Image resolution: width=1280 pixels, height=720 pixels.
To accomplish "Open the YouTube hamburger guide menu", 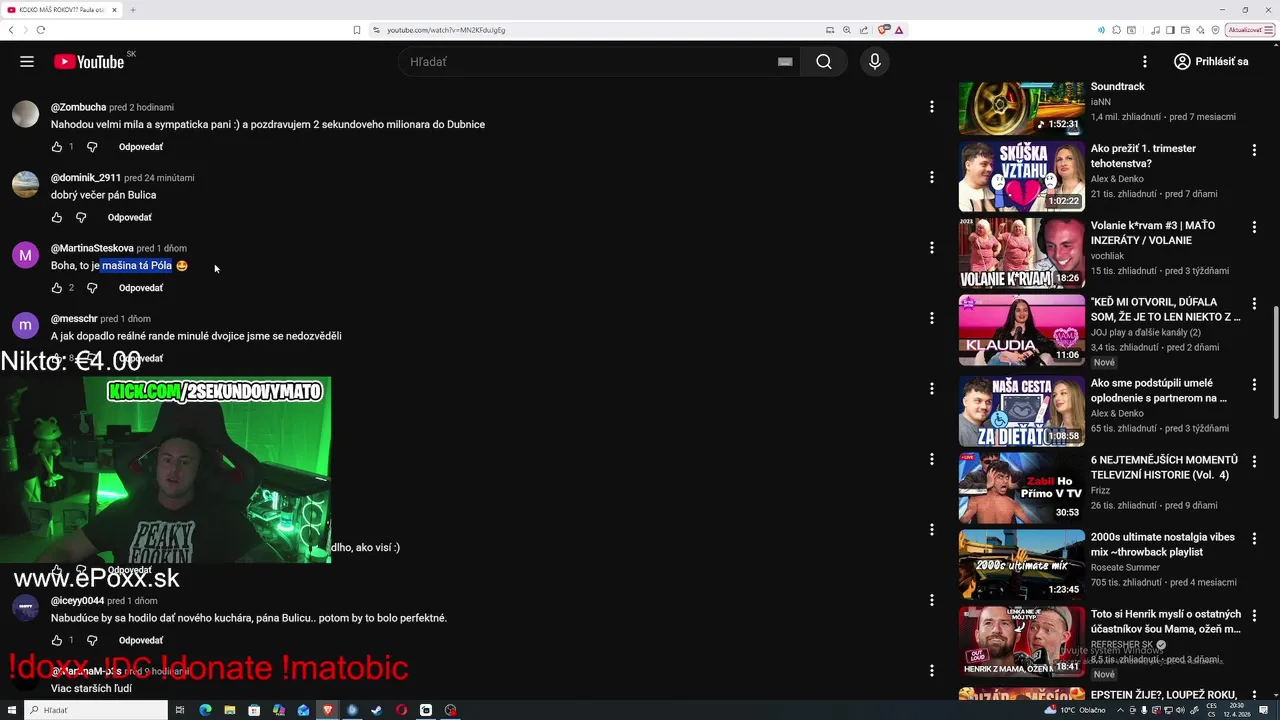I will [27, 62].
